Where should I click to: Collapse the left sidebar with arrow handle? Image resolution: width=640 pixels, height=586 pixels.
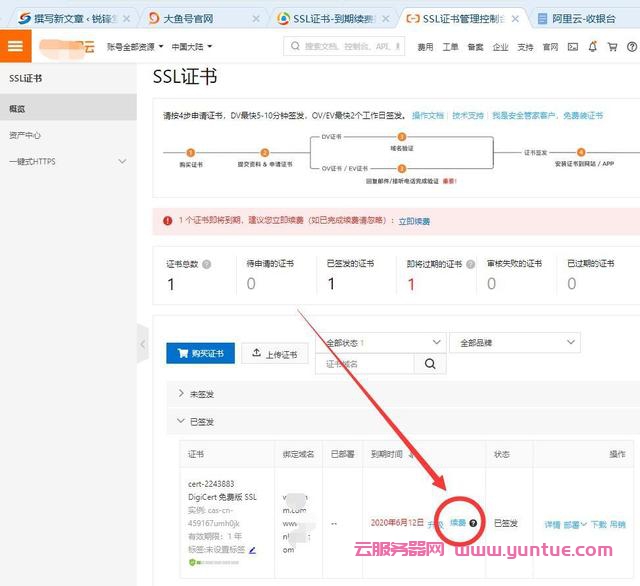[143, 347]
